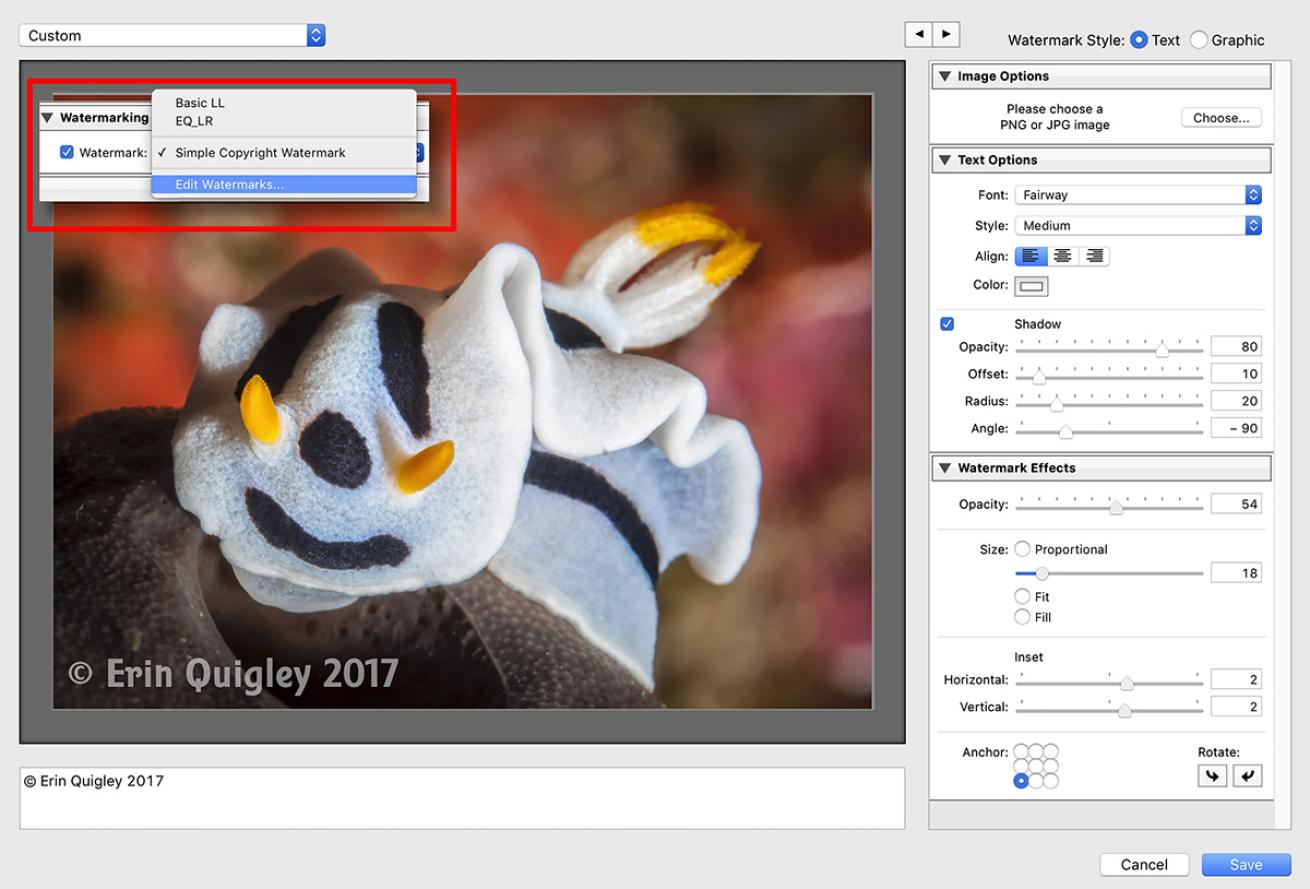1310x889 pixels.
Task: Select the bottom-left anchor point
Action: click(x=1021, y=781)
